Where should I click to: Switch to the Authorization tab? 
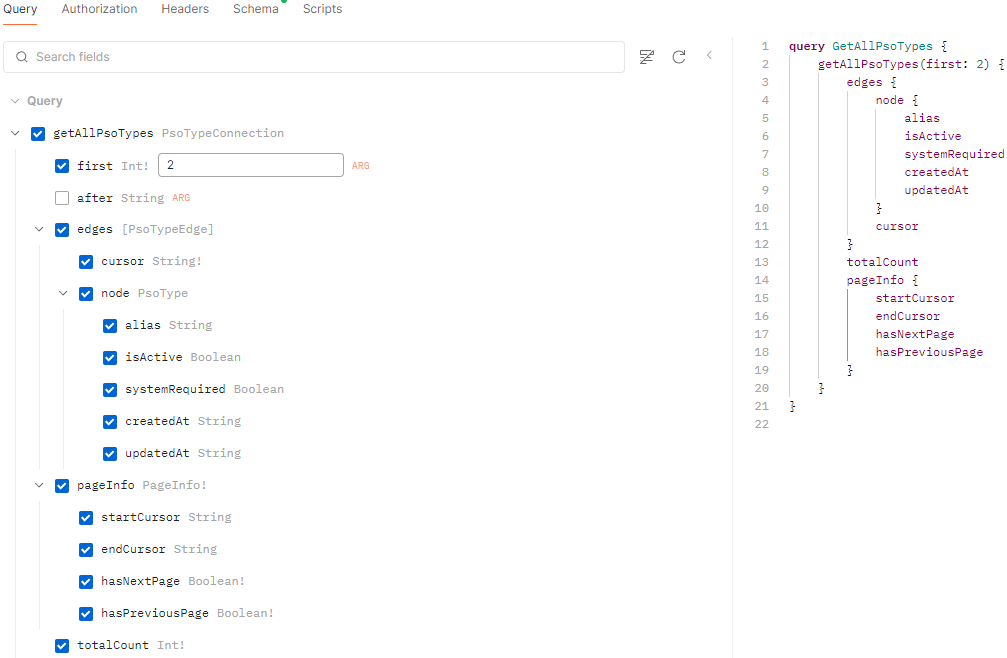[x=99, y=9]
